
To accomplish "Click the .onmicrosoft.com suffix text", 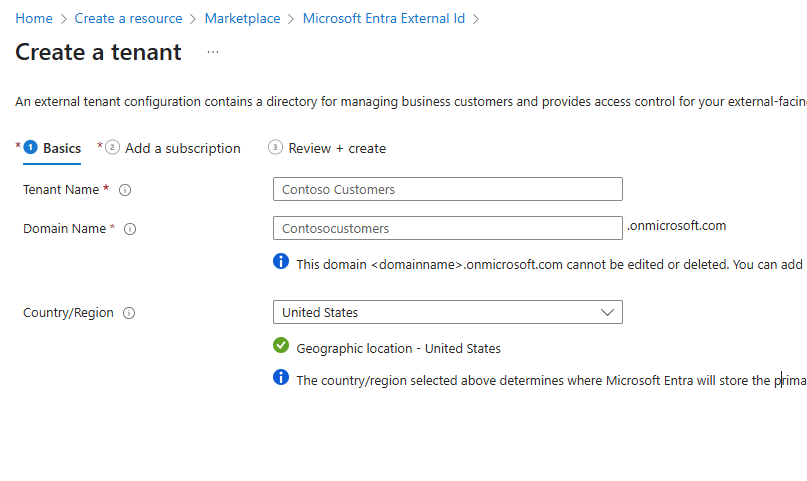I will [676, 226].
